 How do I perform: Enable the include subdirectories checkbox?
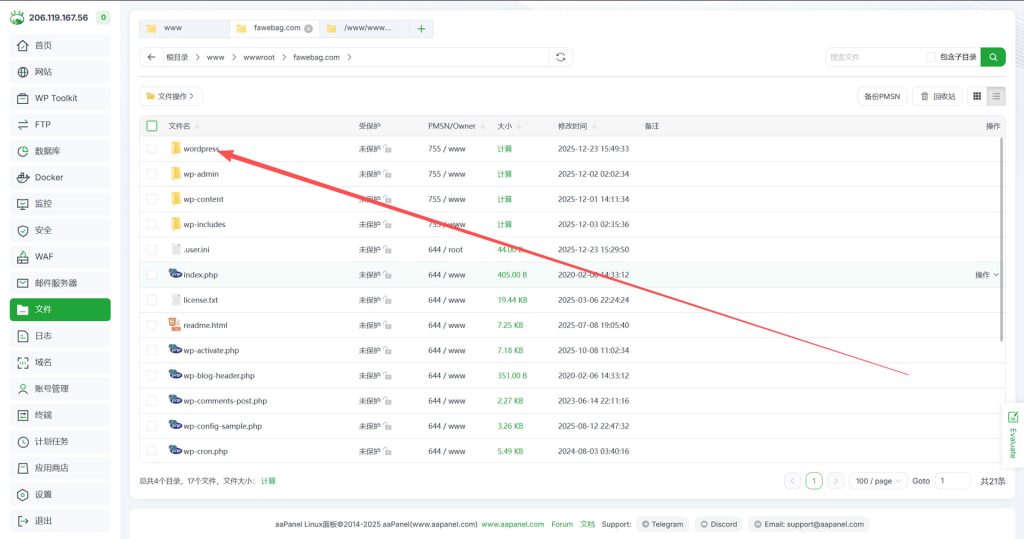point(931,57)
